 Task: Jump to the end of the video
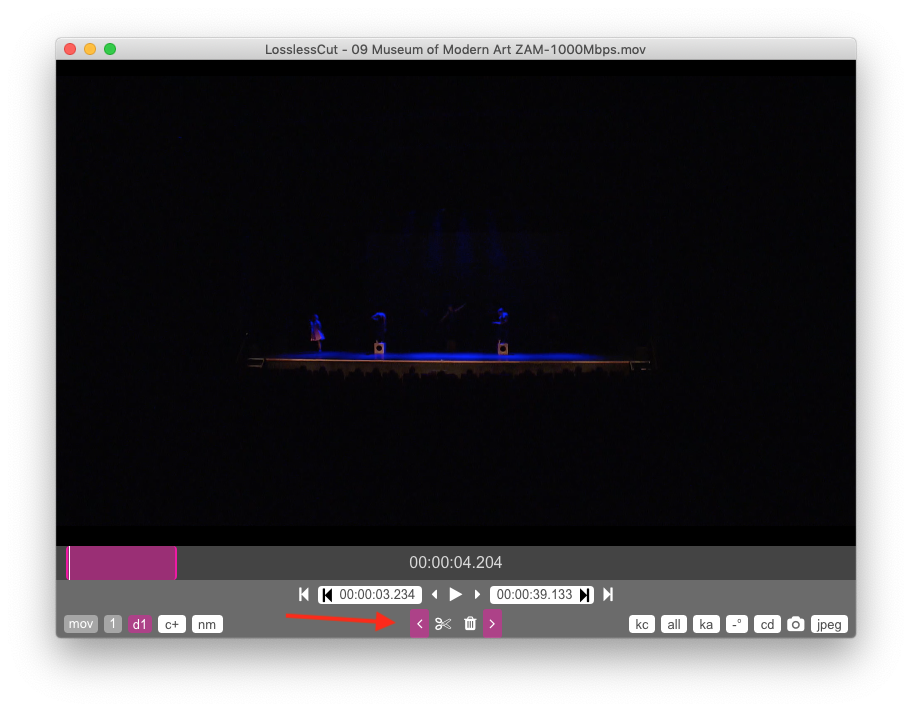pos(608,594)
